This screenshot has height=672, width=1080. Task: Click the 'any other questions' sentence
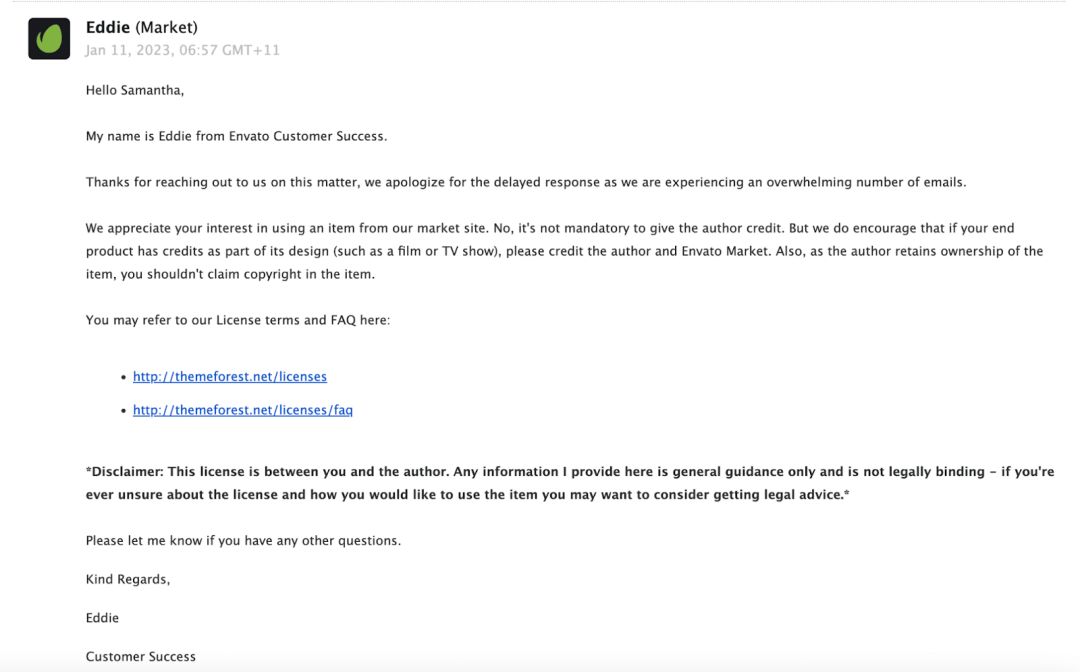pos(243,540)
